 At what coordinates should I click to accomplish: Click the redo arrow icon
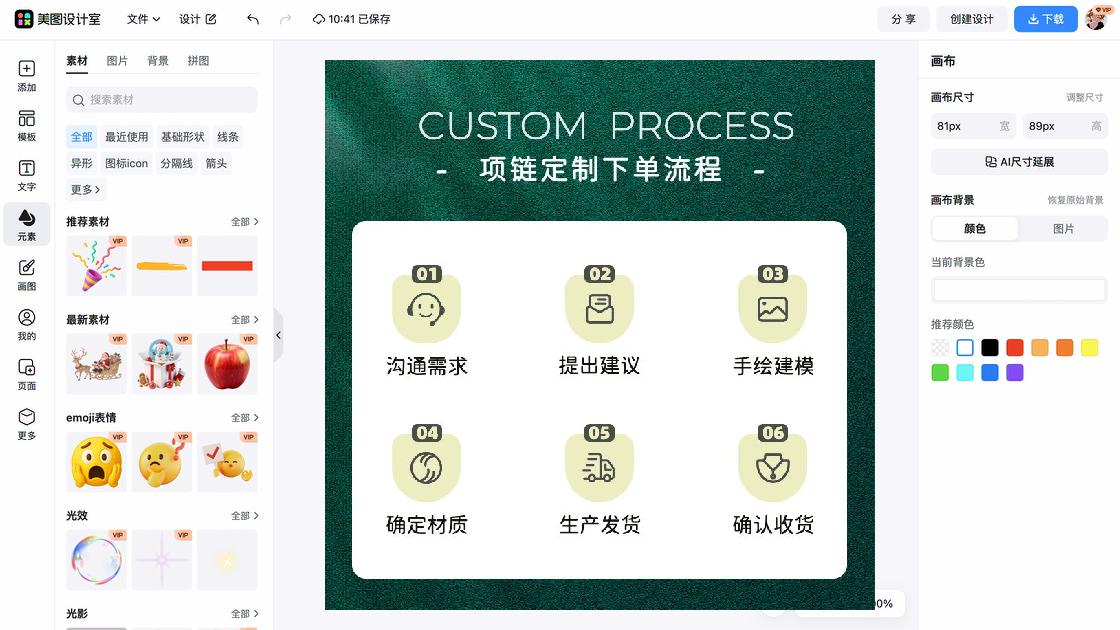click(x=287, y=18)
